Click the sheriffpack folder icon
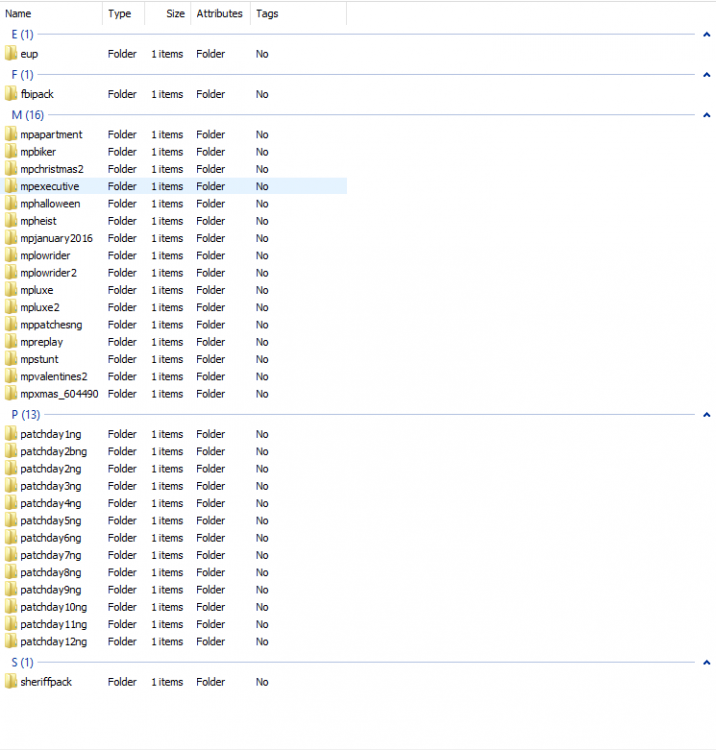This screenshot has height=750, width=716. [x=11, y=681]
